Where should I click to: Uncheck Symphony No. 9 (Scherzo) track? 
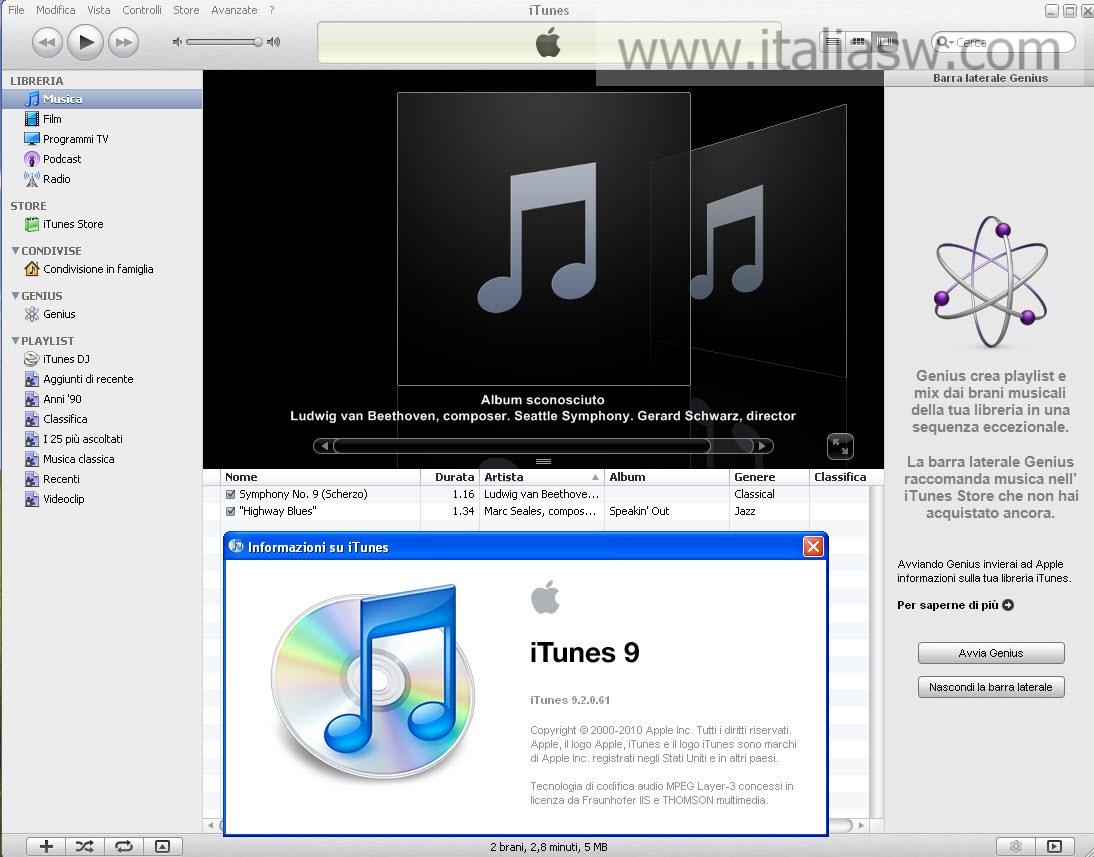(x=231, y=494)
